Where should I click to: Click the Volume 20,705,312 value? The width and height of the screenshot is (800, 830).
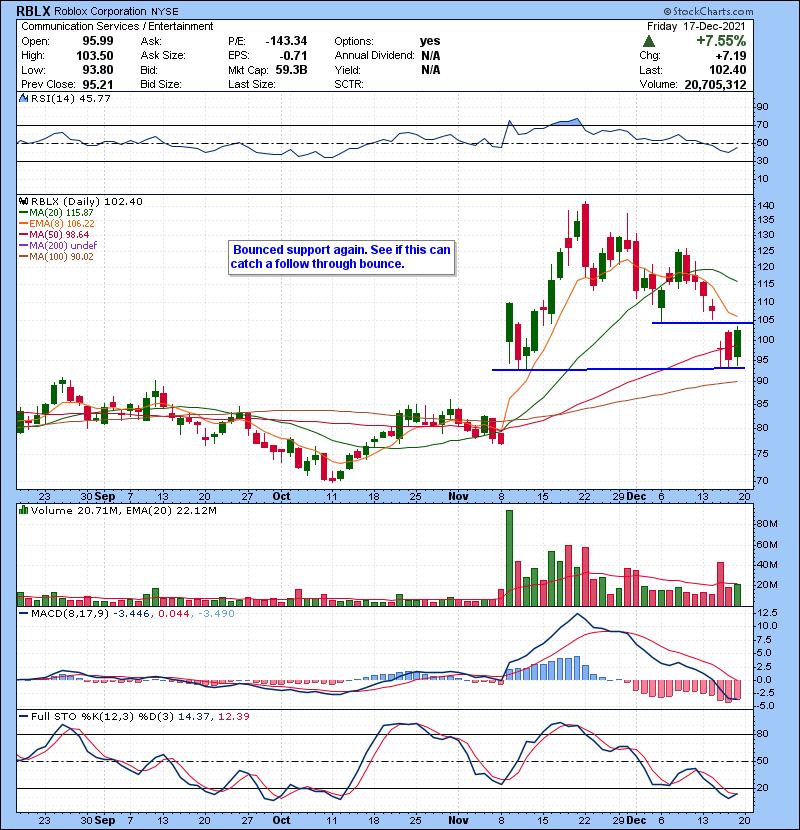[715, 84]
